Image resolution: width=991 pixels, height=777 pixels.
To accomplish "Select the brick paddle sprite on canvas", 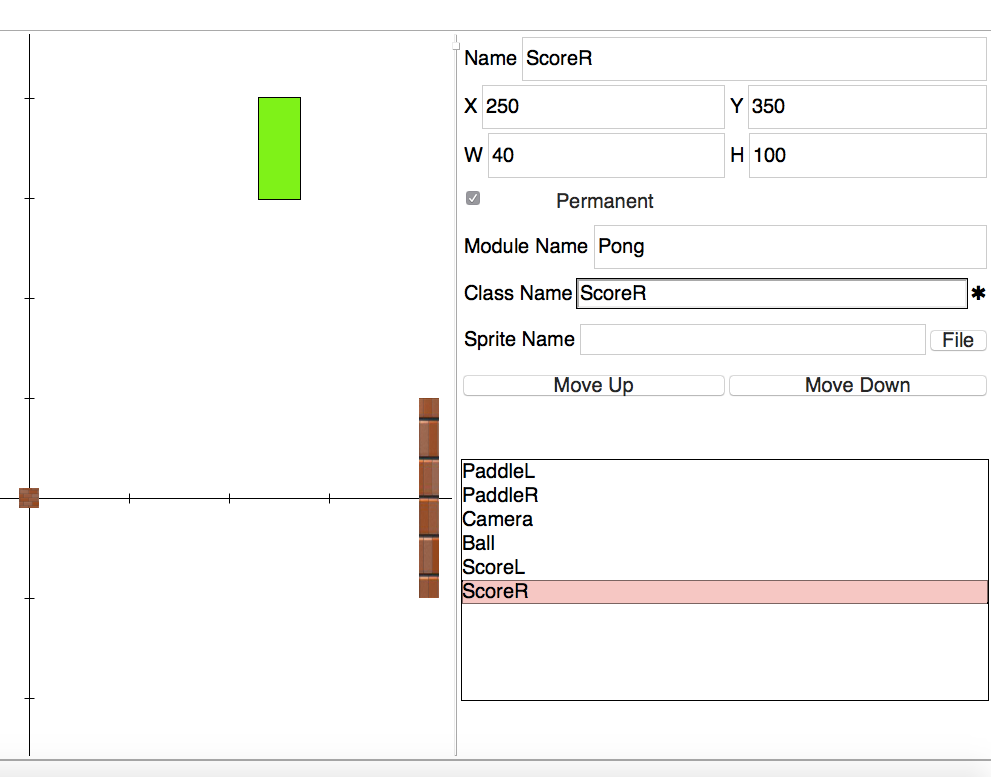I will 429,497.
